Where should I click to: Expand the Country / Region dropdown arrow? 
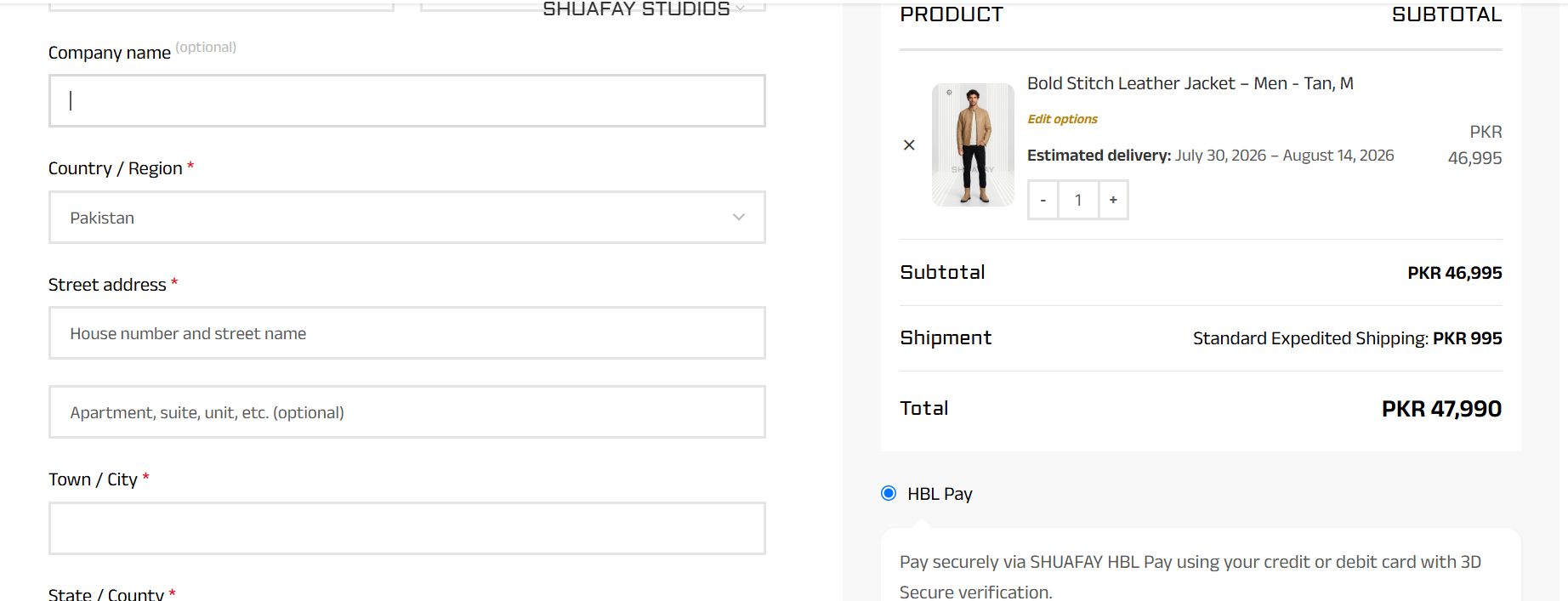tap(739, 217)
